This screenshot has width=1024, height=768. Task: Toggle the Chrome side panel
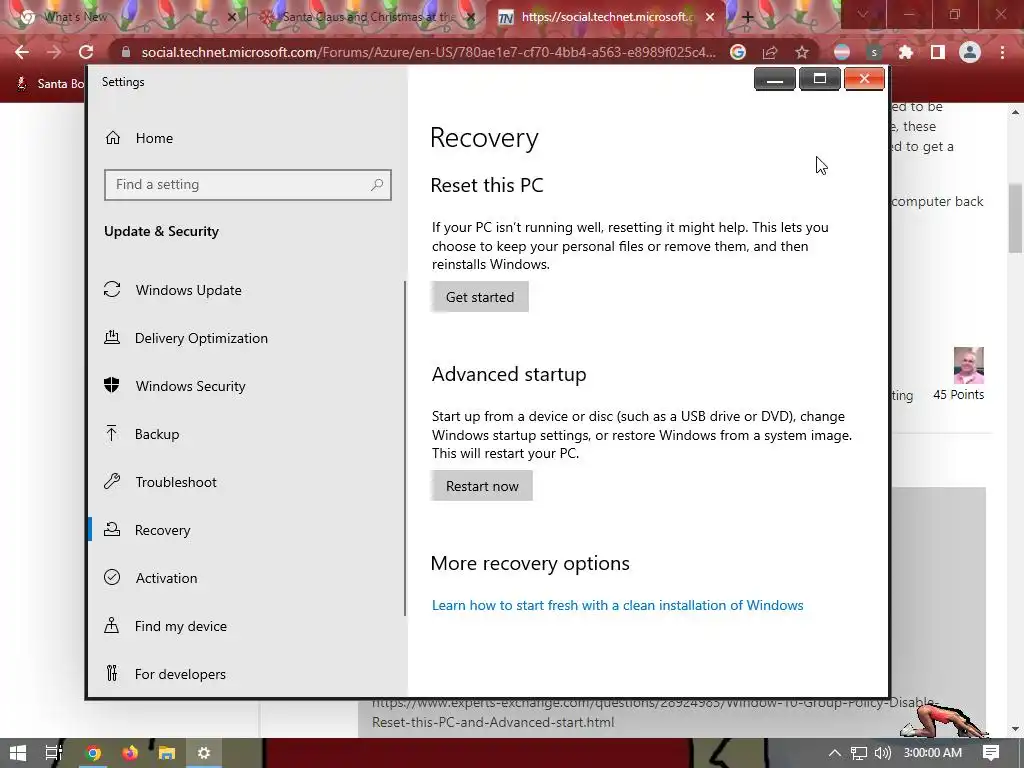click(938, 52)
